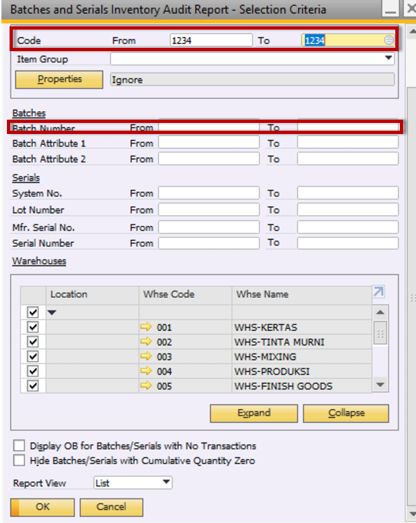The height and width of the screenshot is (523, 416).
Task: Open link arrow for warehouse 001
Action: click(x=146, y=327)
